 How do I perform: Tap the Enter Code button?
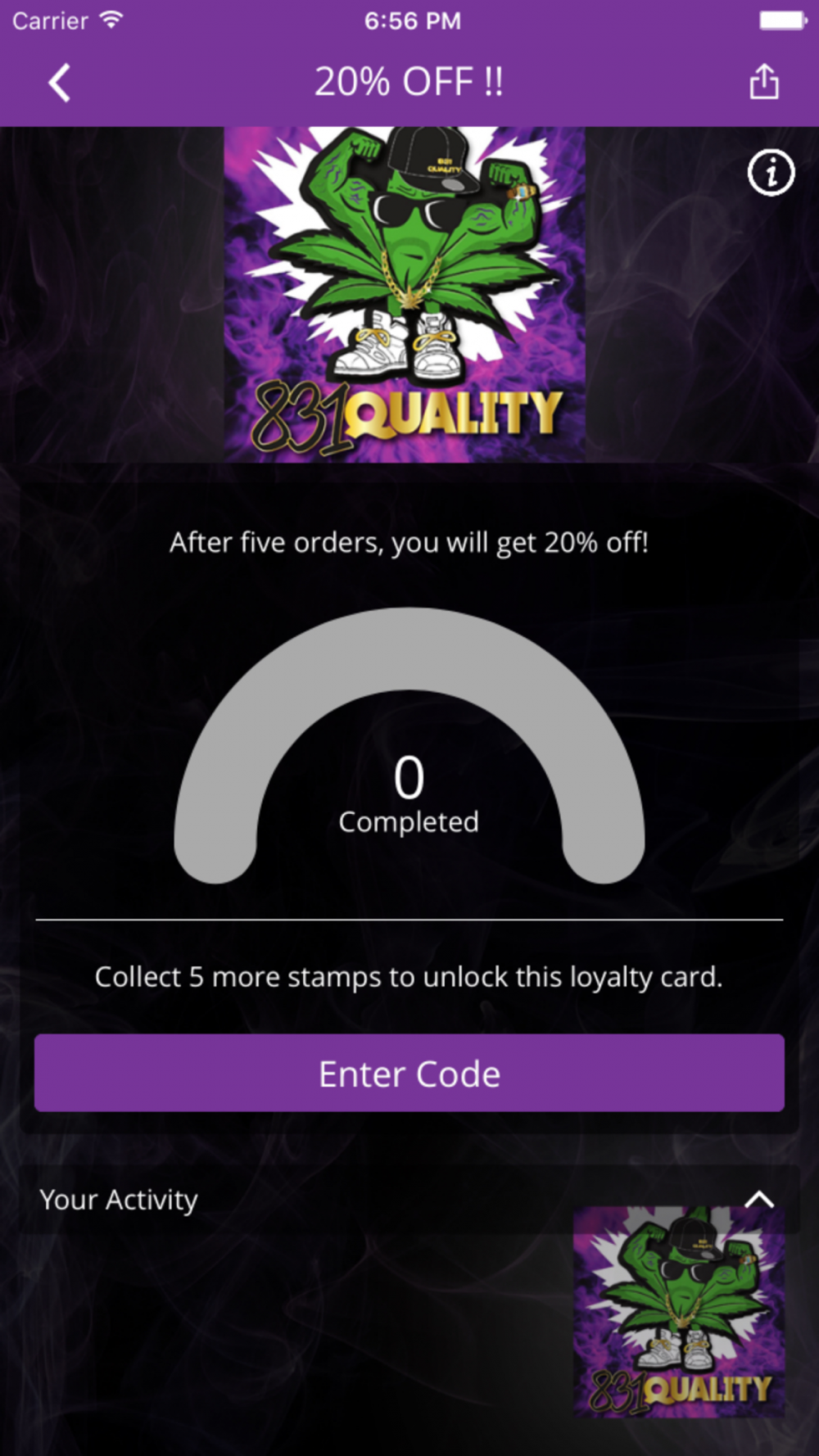pyautogui.click(x=409, y=1073)
